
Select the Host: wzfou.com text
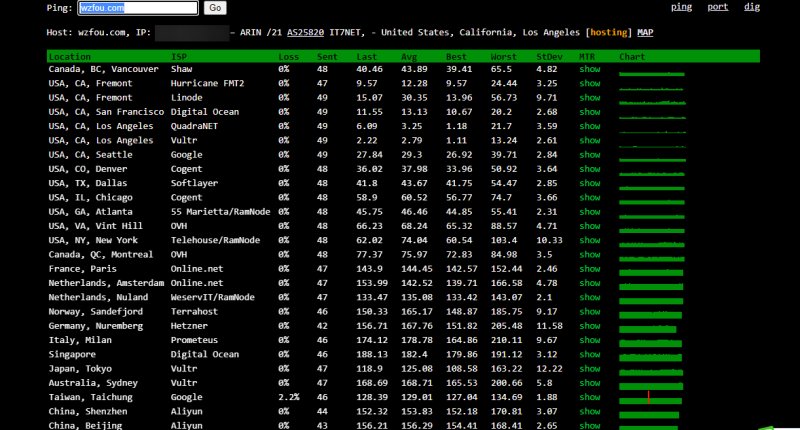[86, 32]
